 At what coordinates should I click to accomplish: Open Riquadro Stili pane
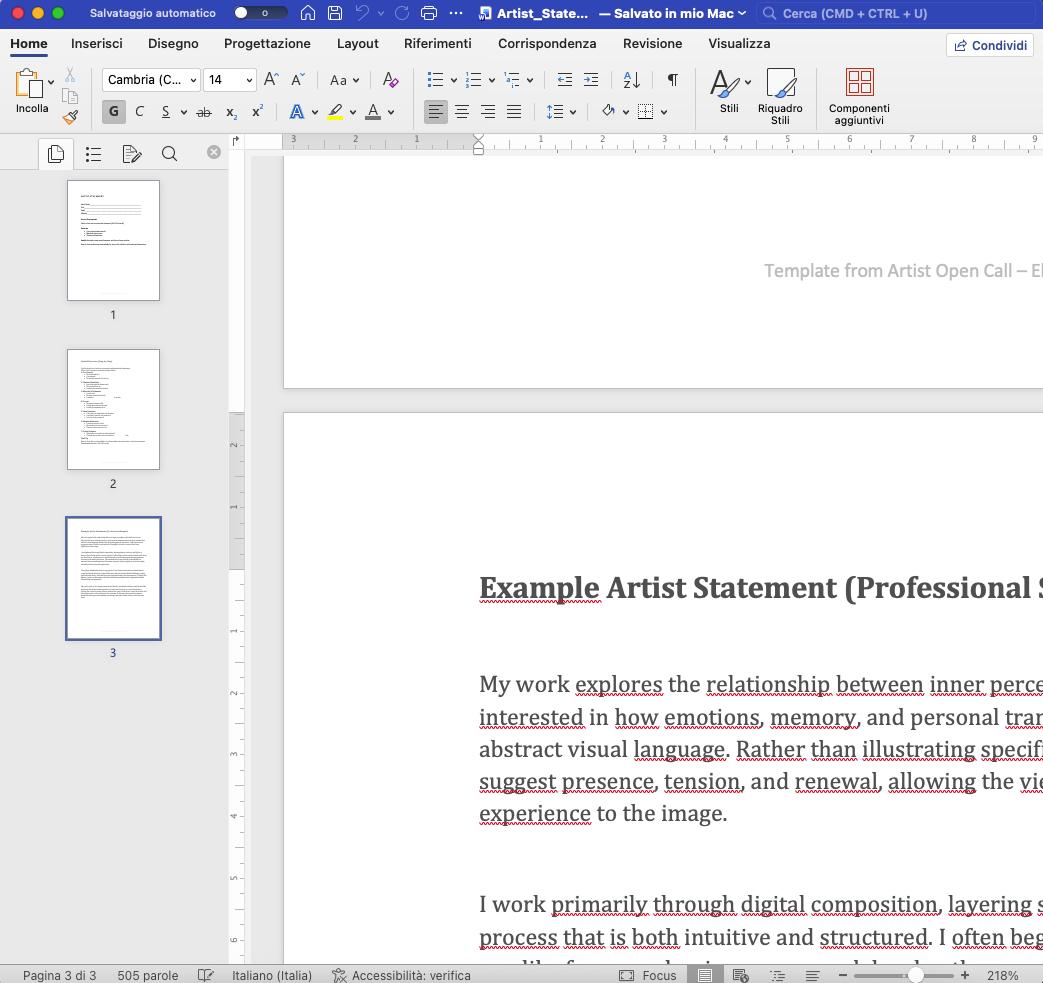click(780, 96)
